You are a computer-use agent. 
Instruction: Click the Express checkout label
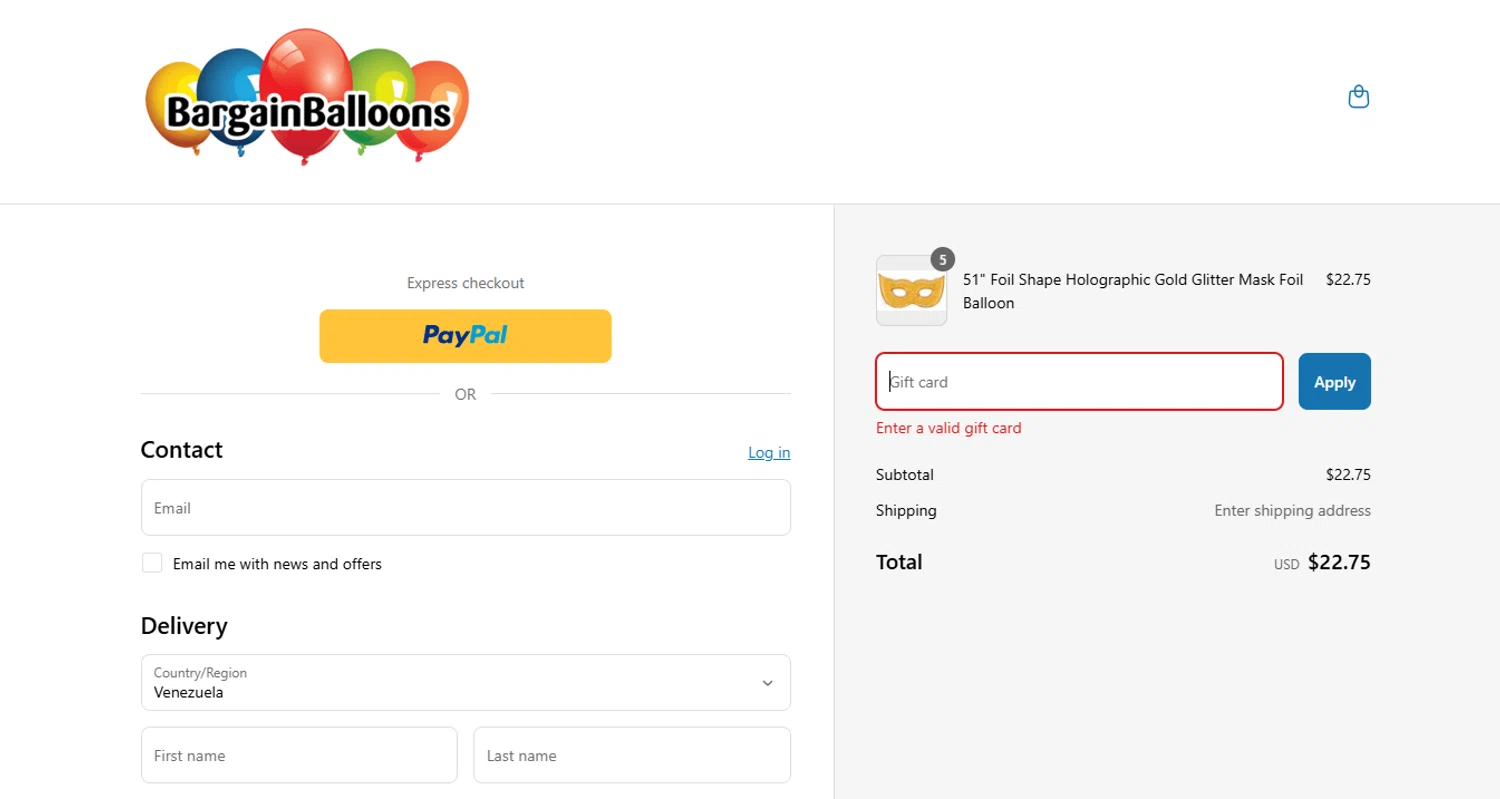pos(466,283)
